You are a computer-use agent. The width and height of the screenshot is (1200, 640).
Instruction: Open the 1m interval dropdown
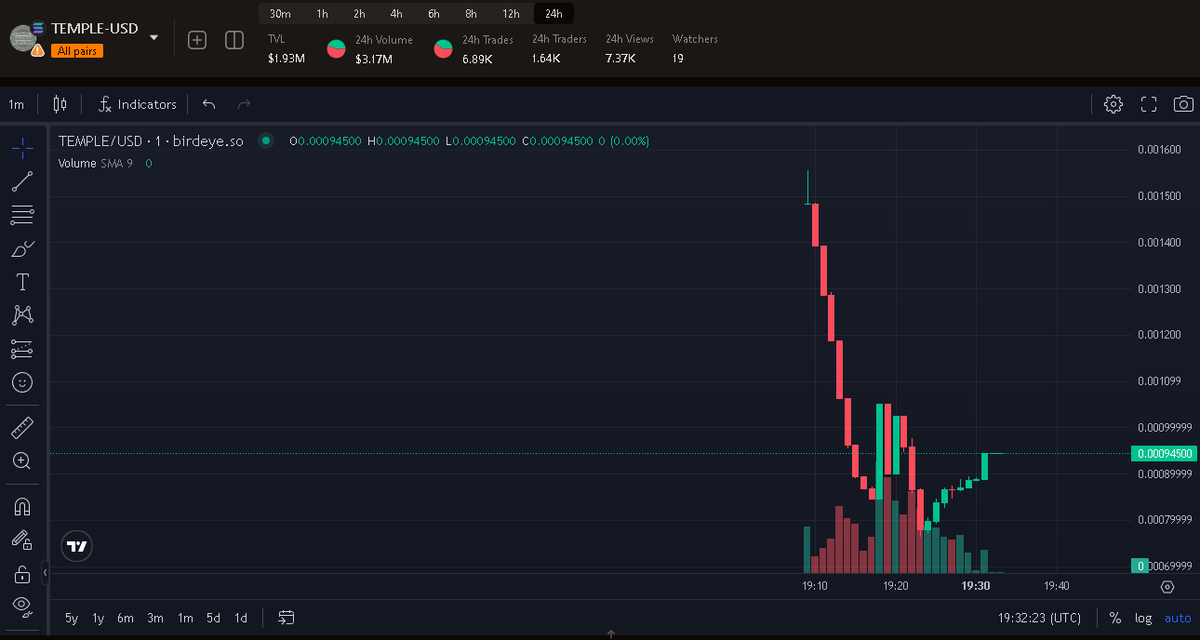tap(17, 104)
